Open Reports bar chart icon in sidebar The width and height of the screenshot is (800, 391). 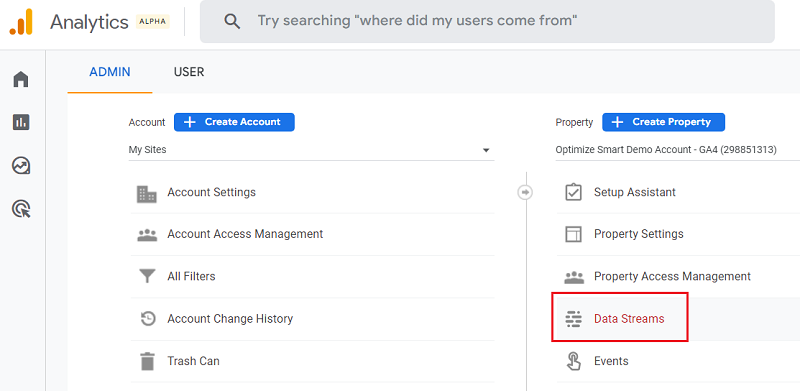pos(21,122)
